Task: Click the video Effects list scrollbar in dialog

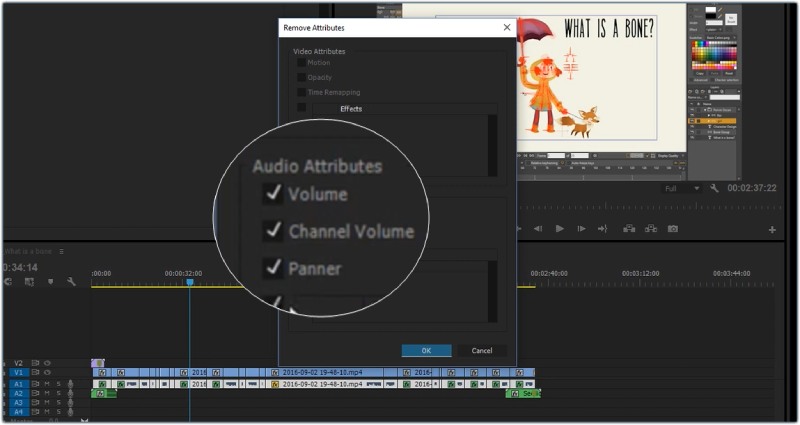Action: pos(492,145)
